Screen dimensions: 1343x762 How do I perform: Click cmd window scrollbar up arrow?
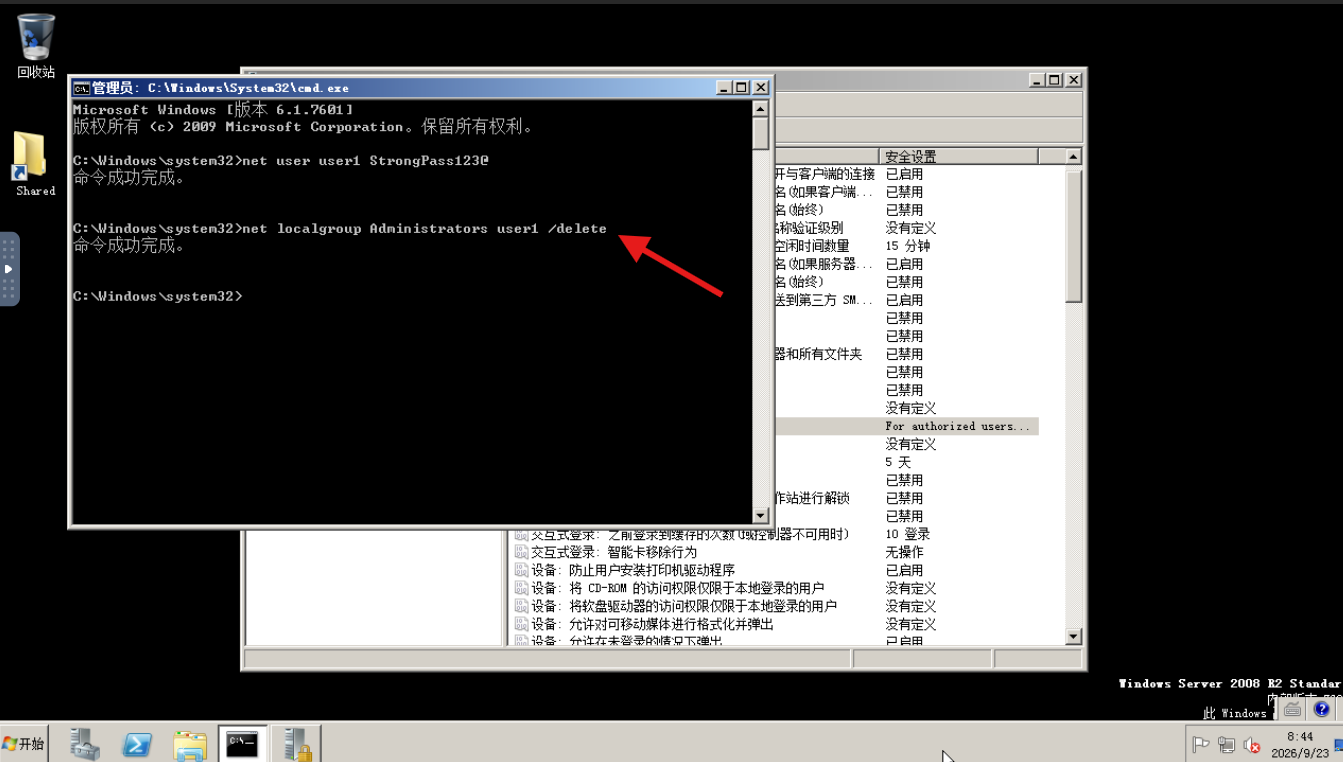[x=761, y=108]
